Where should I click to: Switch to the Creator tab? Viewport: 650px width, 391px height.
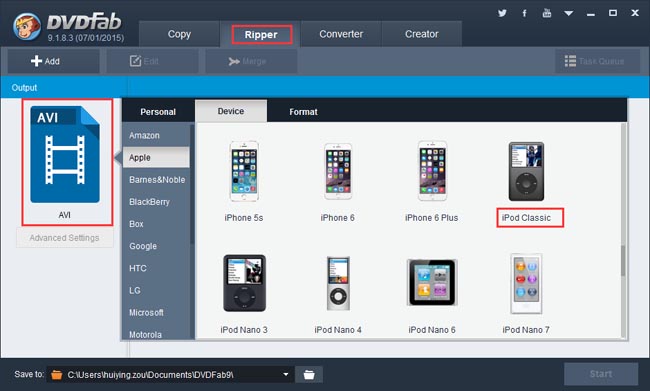click(422, 34)
